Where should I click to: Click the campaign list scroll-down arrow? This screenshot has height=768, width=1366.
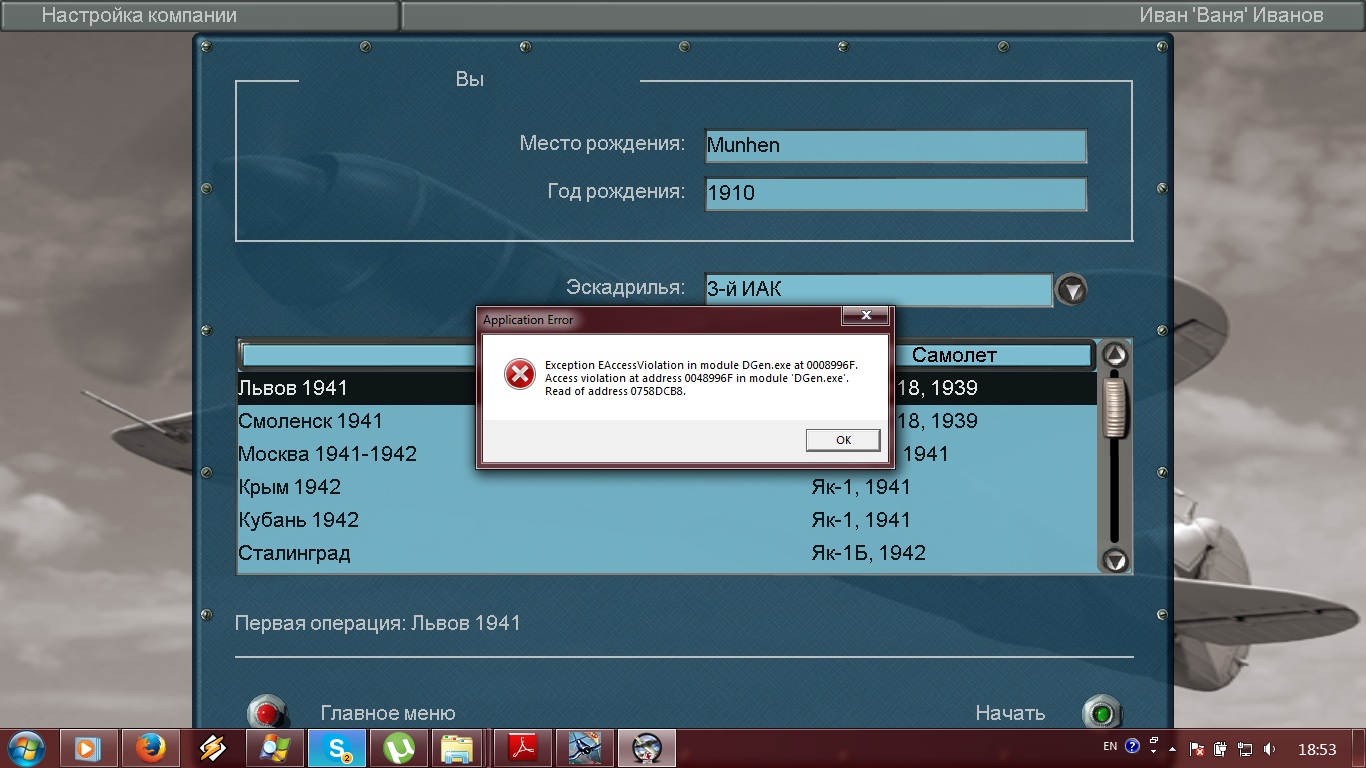pyautogui.click(x=1115, y=560)
